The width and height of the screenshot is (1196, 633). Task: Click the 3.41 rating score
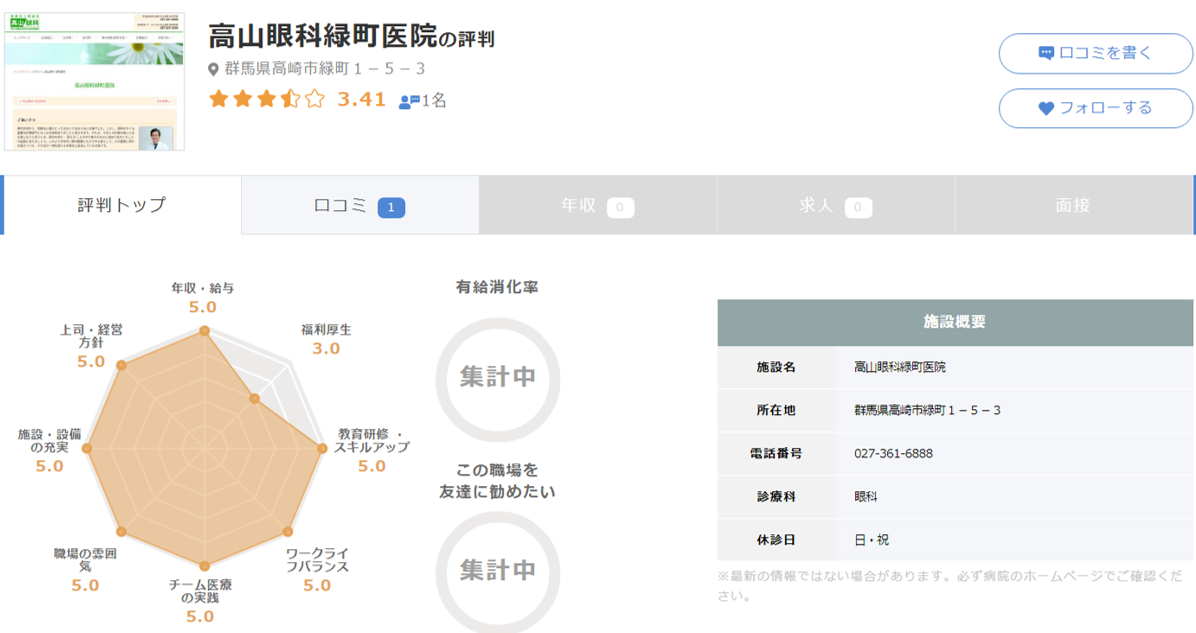[361, 99]
